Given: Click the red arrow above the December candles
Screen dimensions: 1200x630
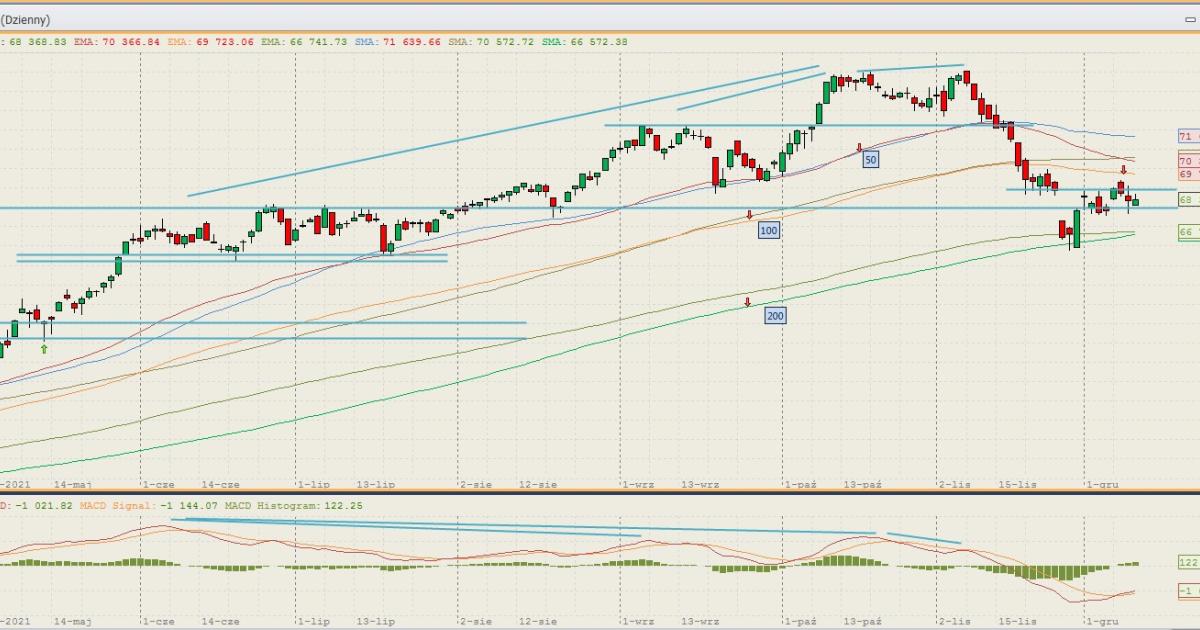Looking at the screenshot, I should pyautogui.click(x=1123, y=171).
